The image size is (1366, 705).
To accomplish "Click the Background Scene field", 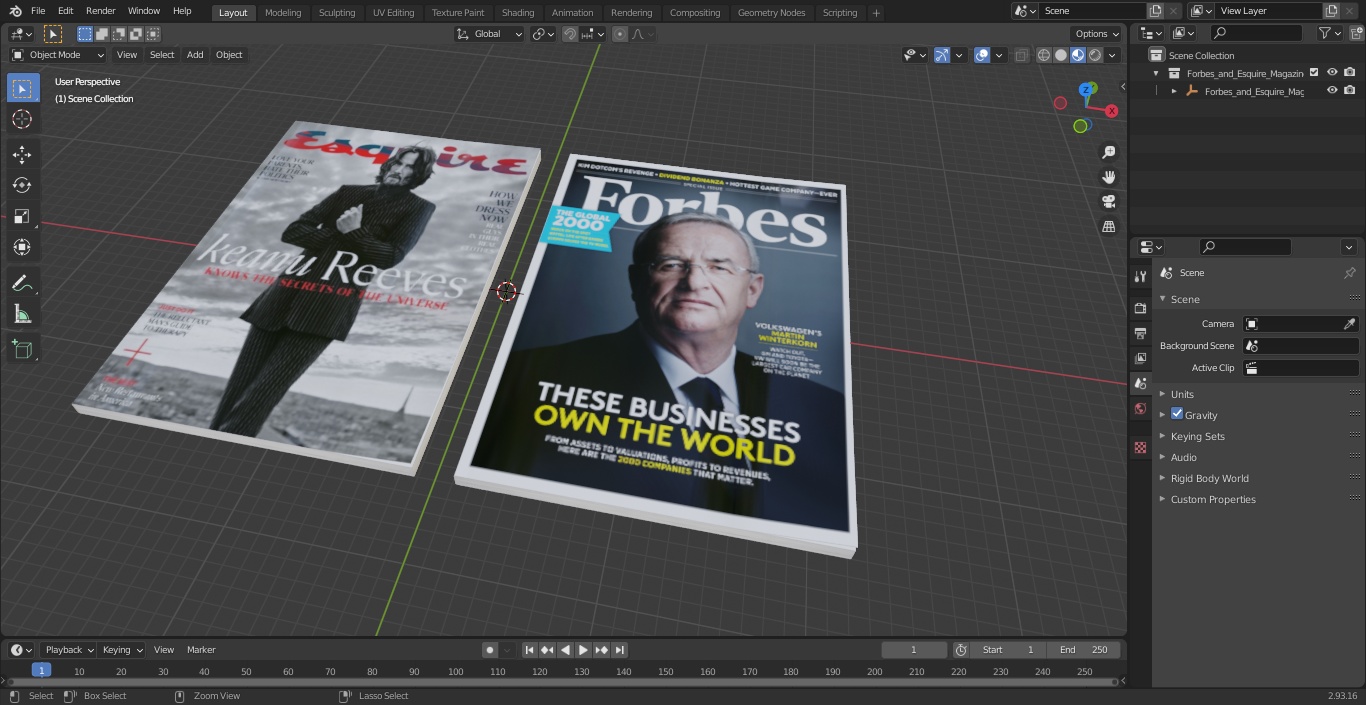I will coord(1301,346).
